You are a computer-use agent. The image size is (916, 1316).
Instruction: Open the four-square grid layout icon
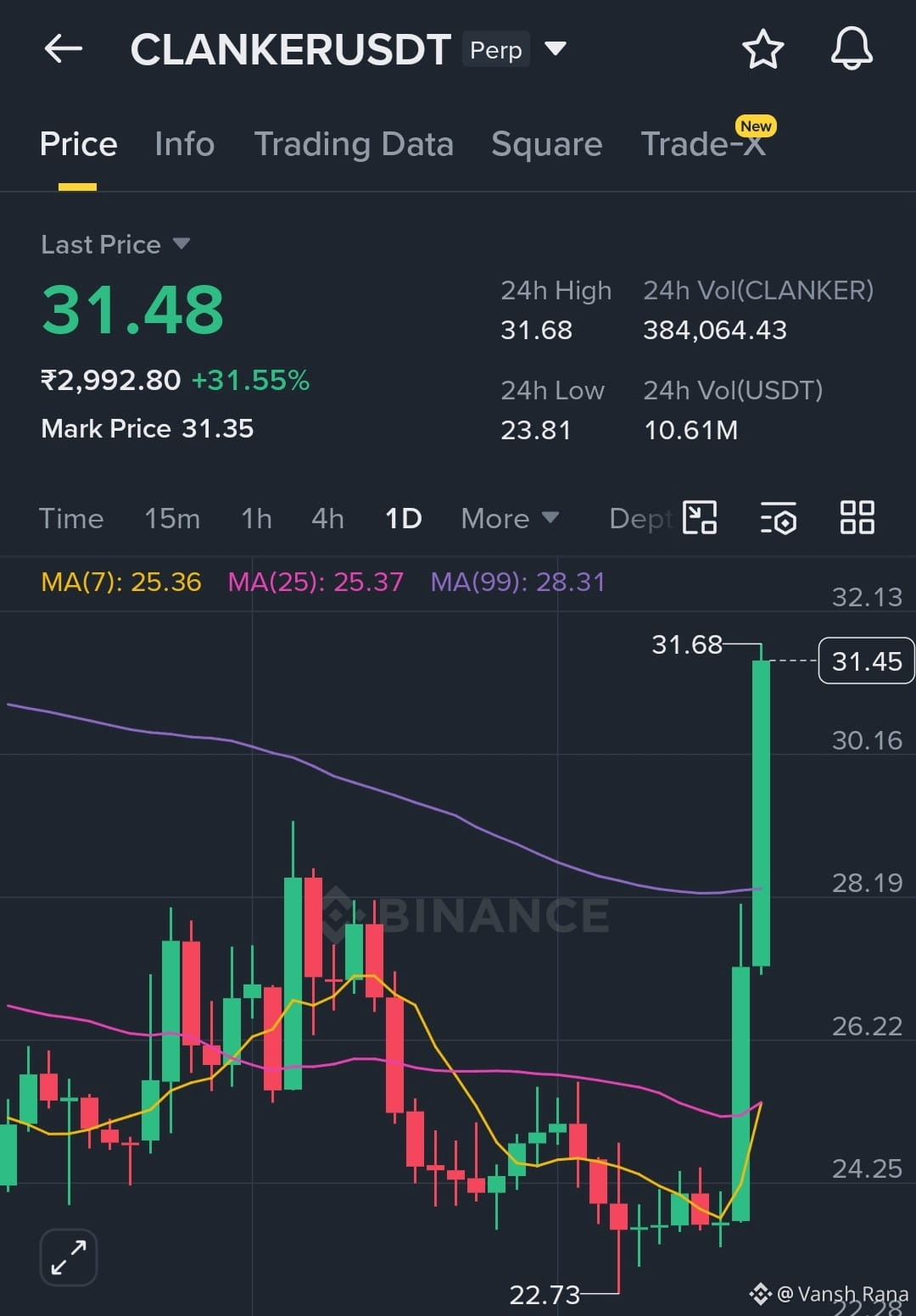[x=857, y=517]
